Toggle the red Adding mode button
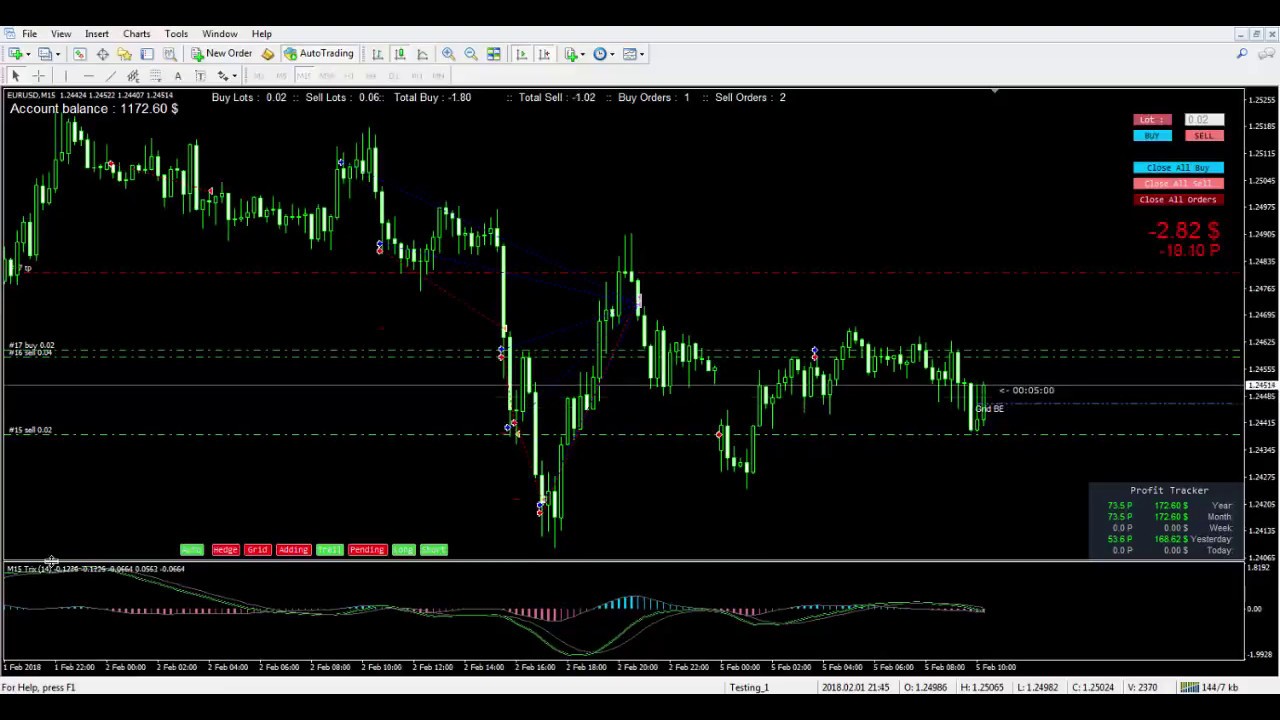The image size is (1280, 720). [293, 550]
